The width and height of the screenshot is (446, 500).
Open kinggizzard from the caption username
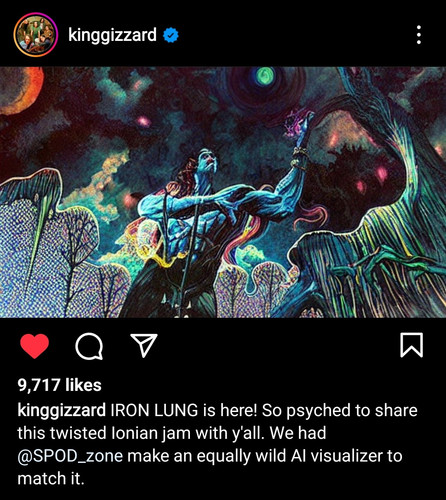click(x=62, y=410)
